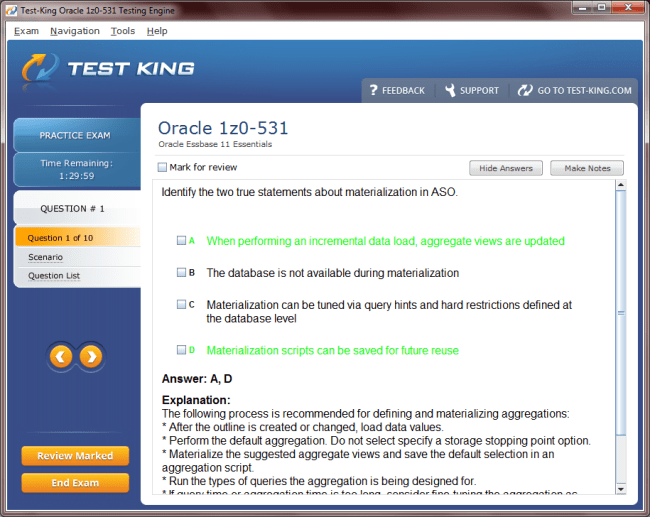Viewport: 650px width, 517px height.
Task: Tick checkbox for answer B
Action: point(181,272)
